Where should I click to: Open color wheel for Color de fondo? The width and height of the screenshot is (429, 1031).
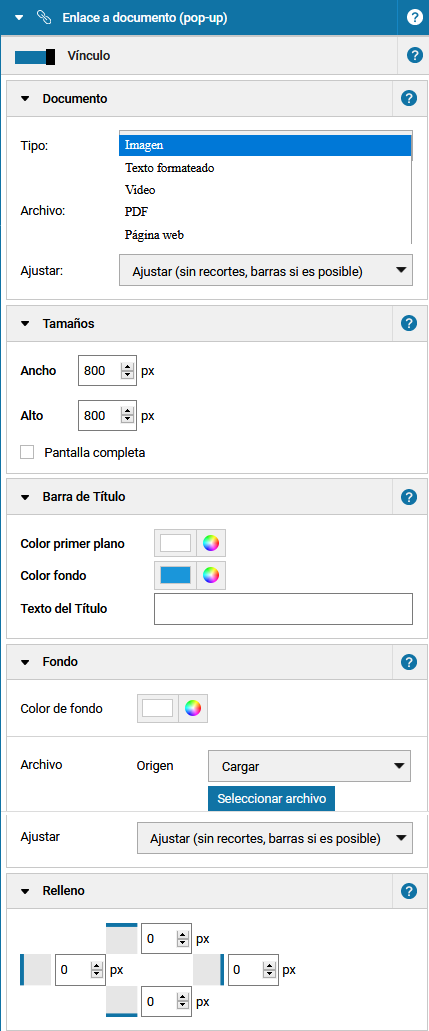(x=192, y=708)
